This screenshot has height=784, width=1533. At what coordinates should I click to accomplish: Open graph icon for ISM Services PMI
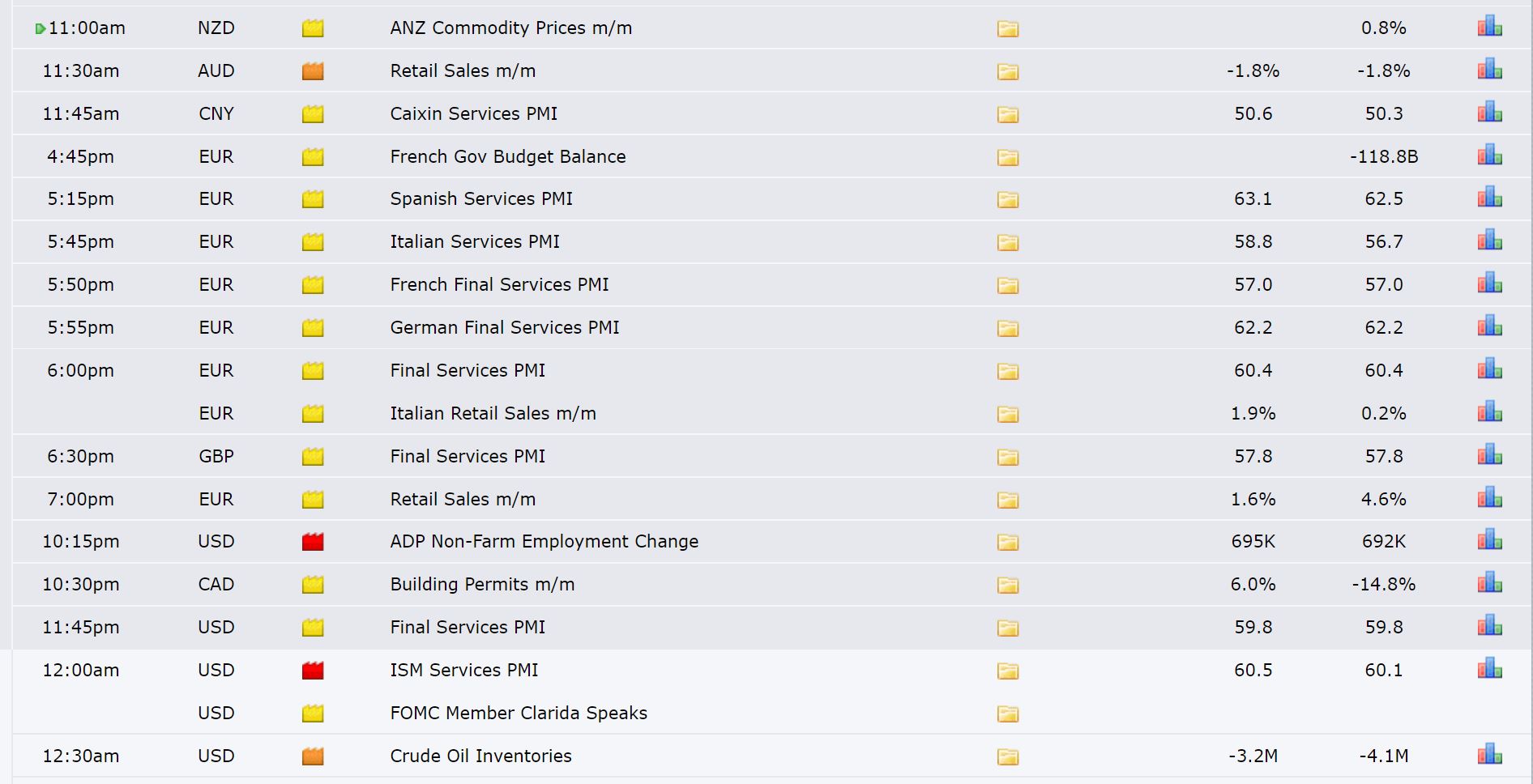pos(1489,669)
